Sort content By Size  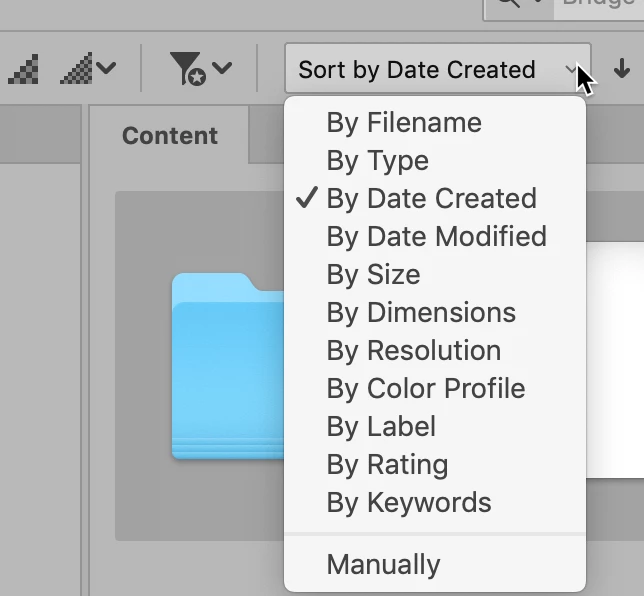(x=373, y=275)
